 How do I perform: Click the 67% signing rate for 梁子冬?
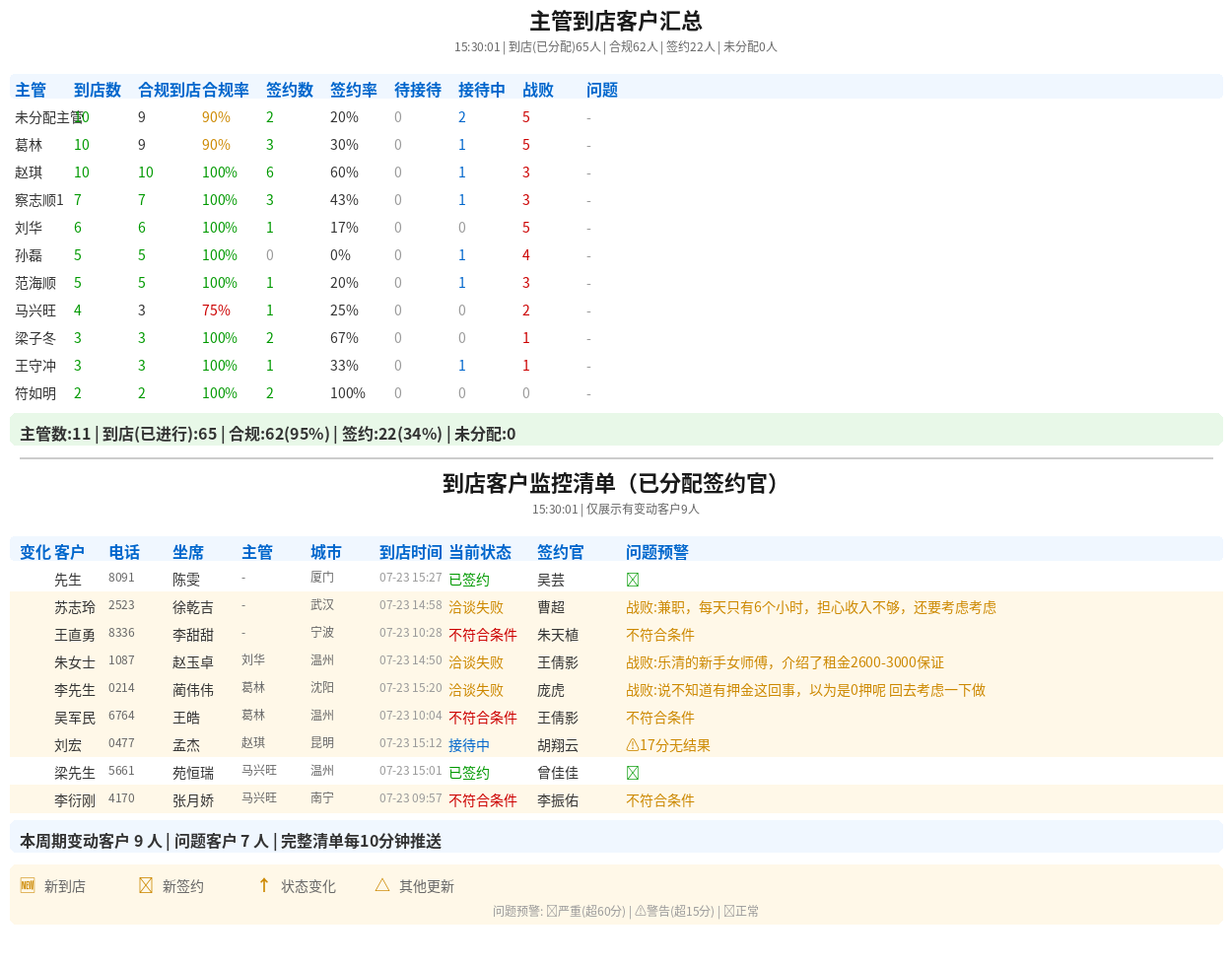(344, 338)
